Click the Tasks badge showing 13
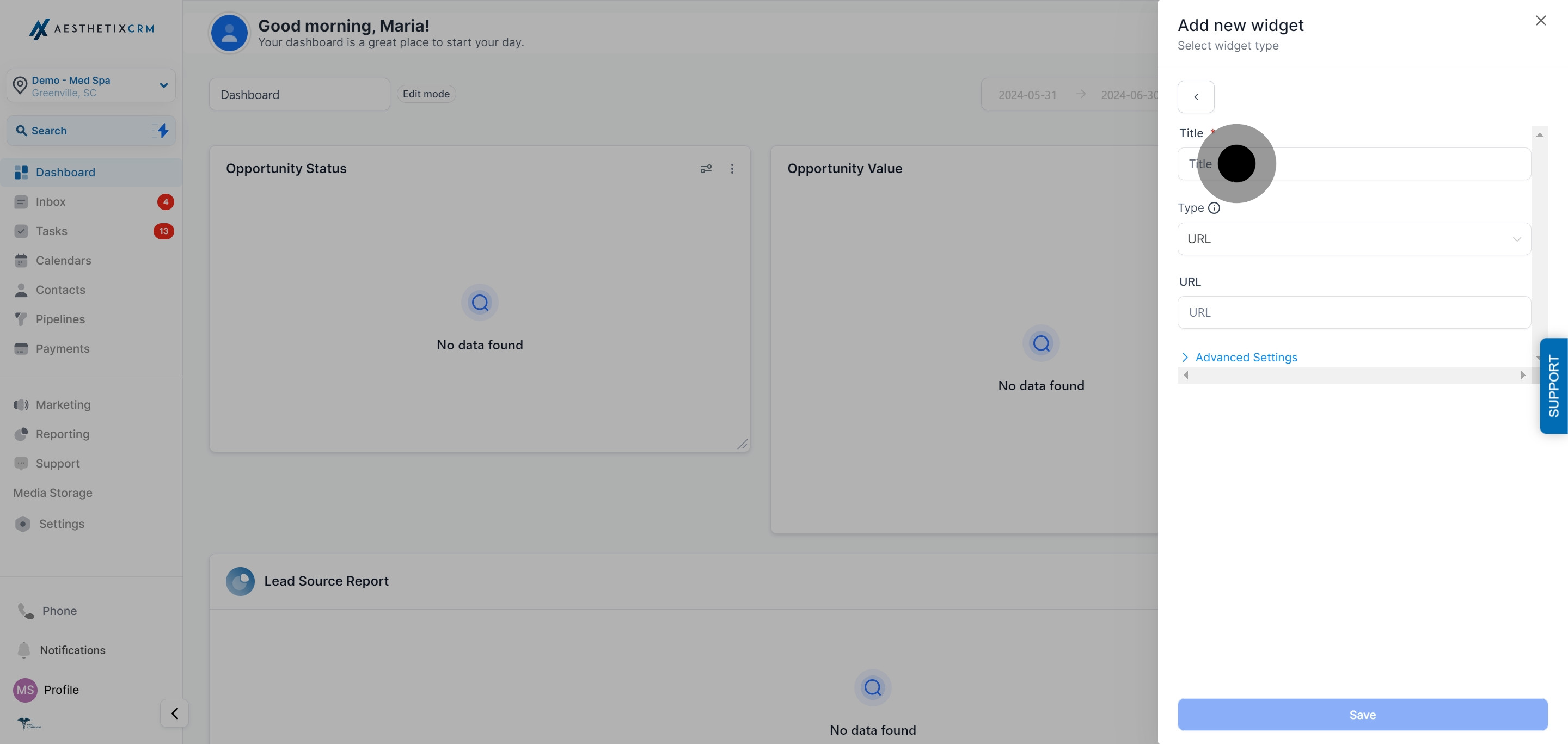1568x744 pixels. (x=164, y=231)
